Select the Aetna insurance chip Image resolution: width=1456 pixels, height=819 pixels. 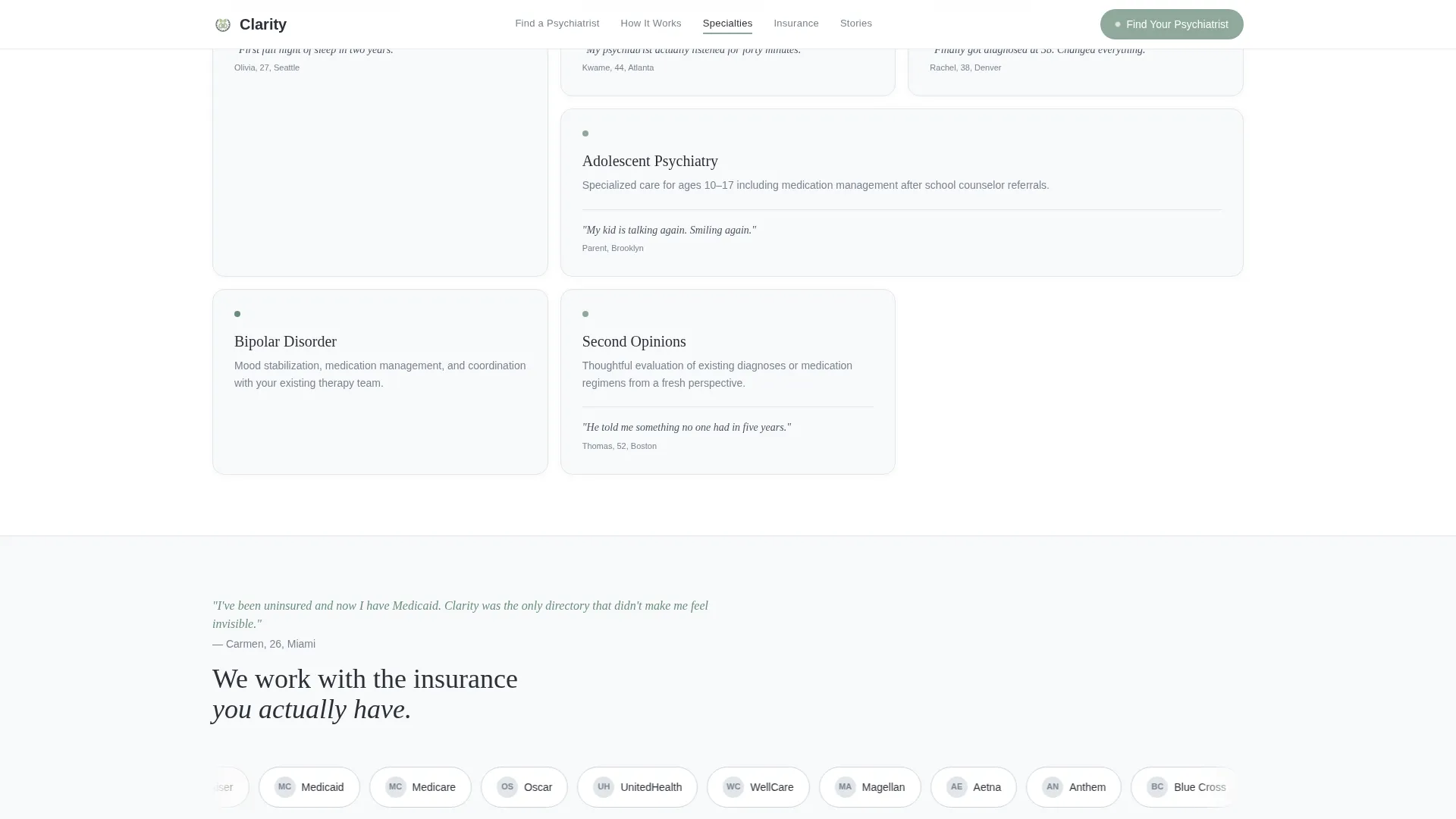coord(974,787)
